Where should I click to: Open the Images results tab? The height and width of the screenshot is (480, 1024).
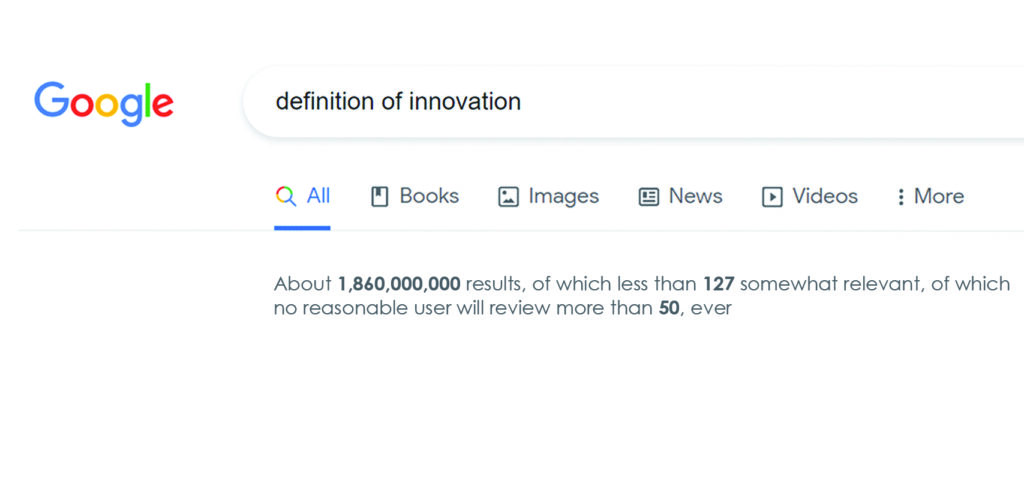tap(549, 197)
